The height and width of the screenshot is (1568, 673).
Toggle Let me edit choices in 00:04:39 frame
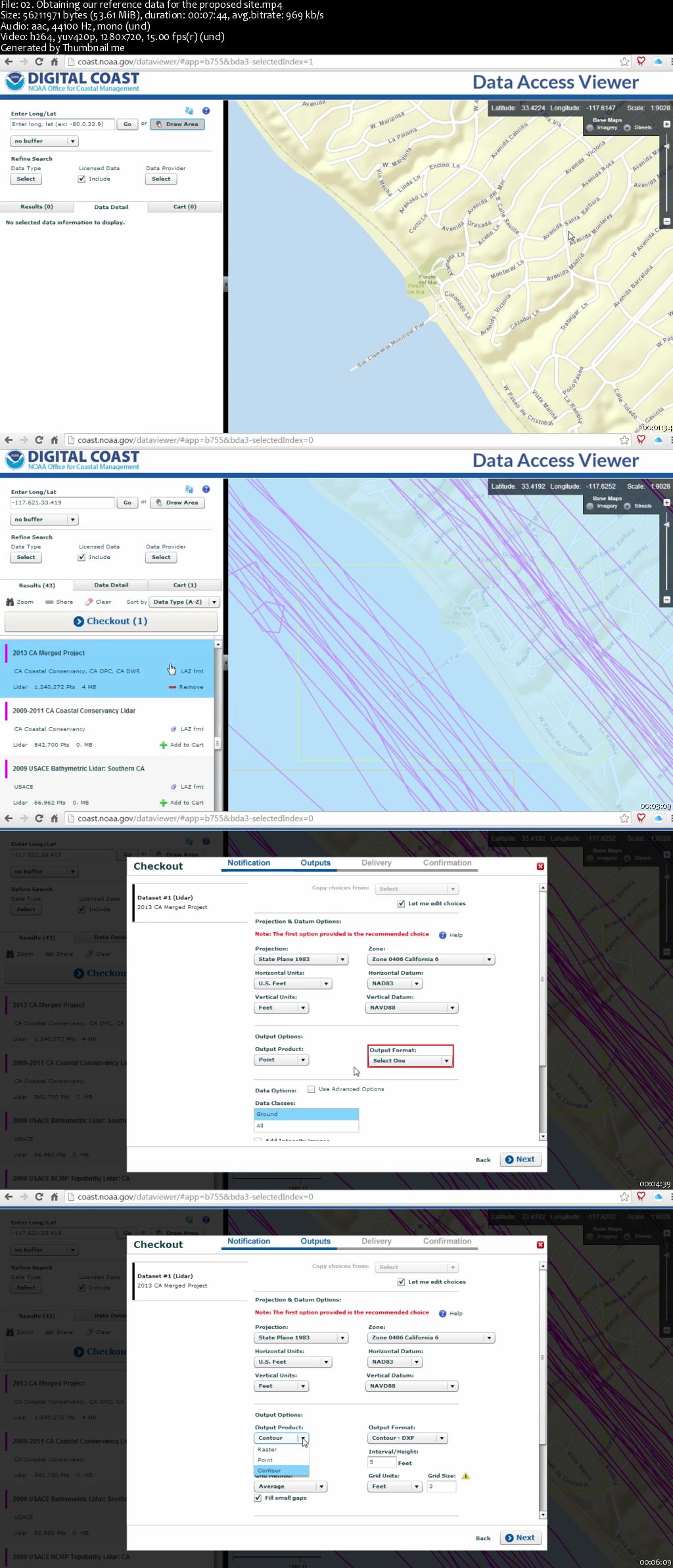(x=401, y=904)
